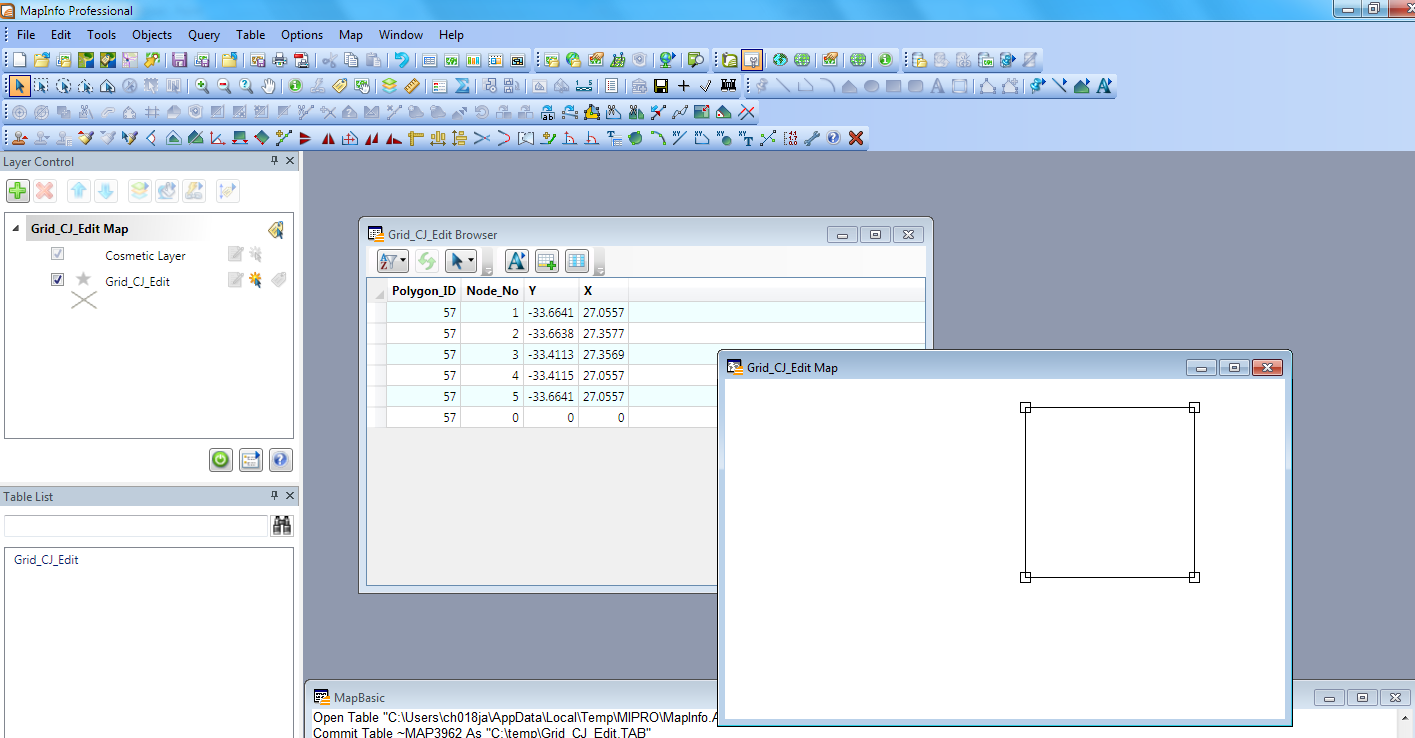Toggle the Grid_CJ_Edit layer editable icon
The image size is (1415, 738).
(236, 281)
